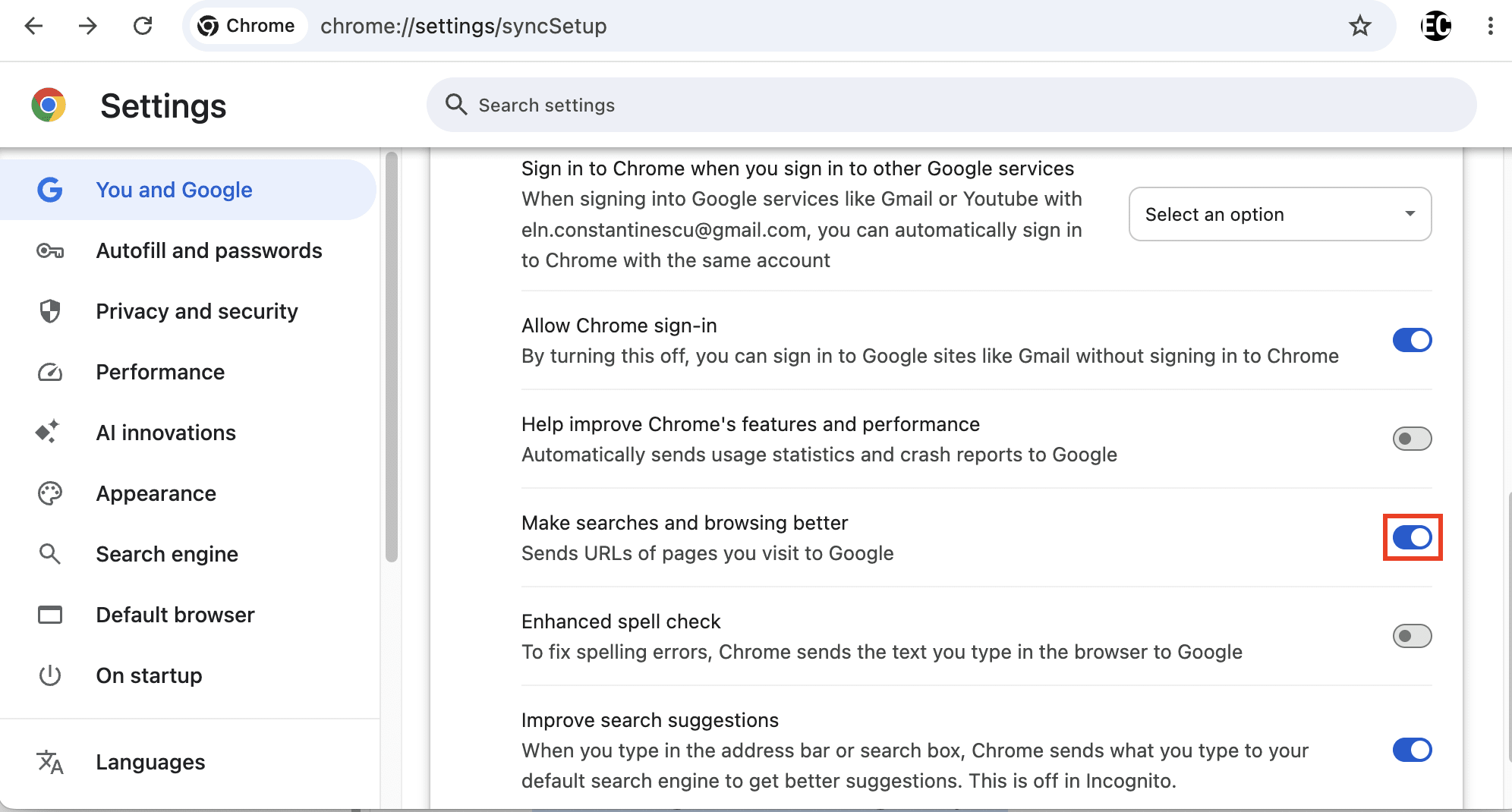This screenshot has height=812, width=1512.
Task: Click the Search engine magnifier icon
Action: click(x=50, y=554)
